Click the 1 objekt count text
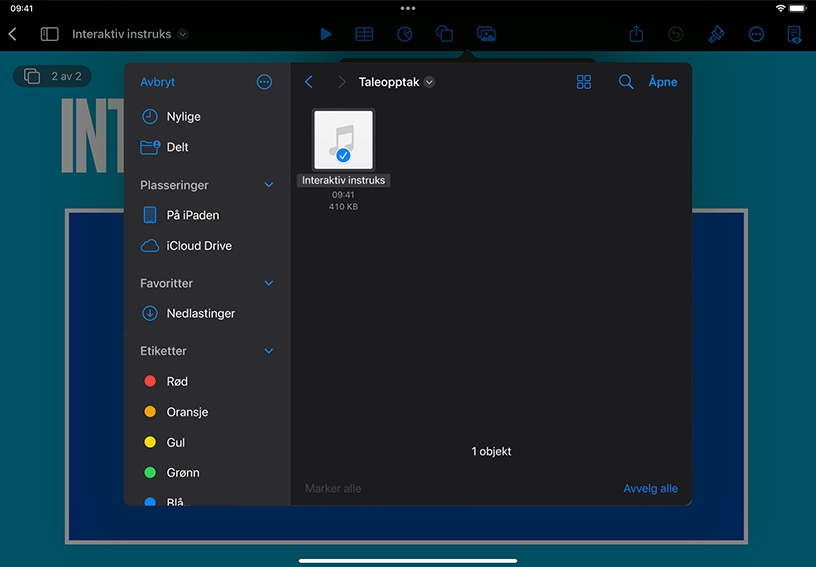816x567 pixels. [491, 452]
